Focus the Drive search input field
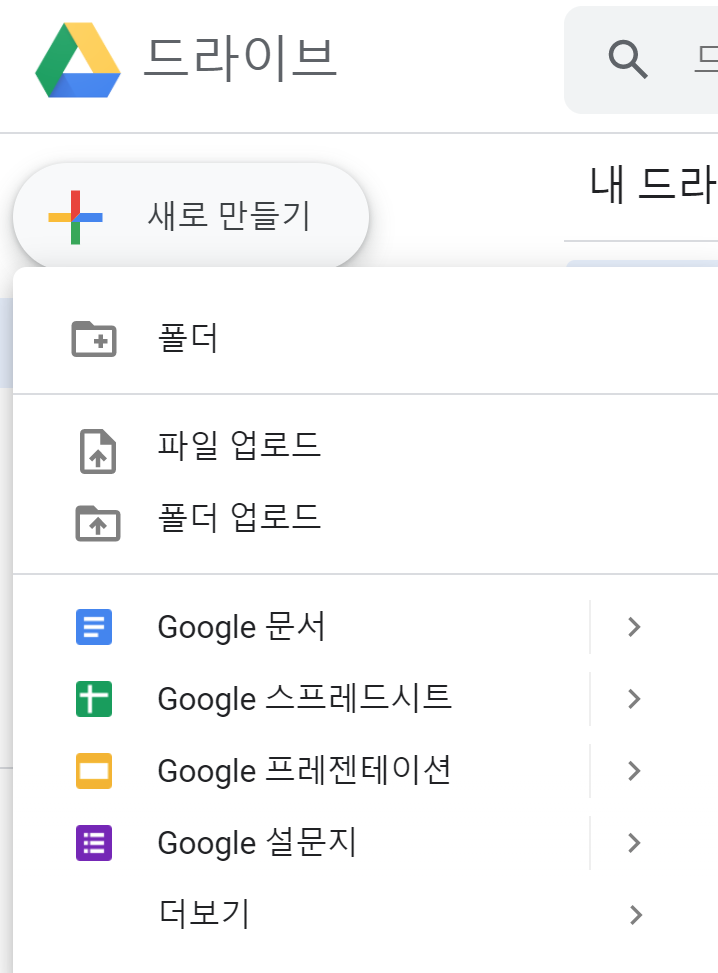Image resolution: width=718 pixels, height=973 pixels. click(x=641, y=60)
